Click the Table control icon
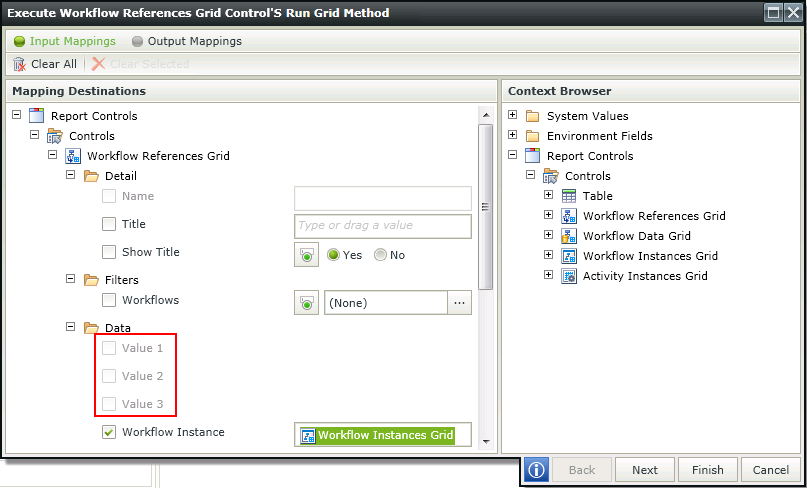Viewport: 807px width, 488px height. click(569, 196)
